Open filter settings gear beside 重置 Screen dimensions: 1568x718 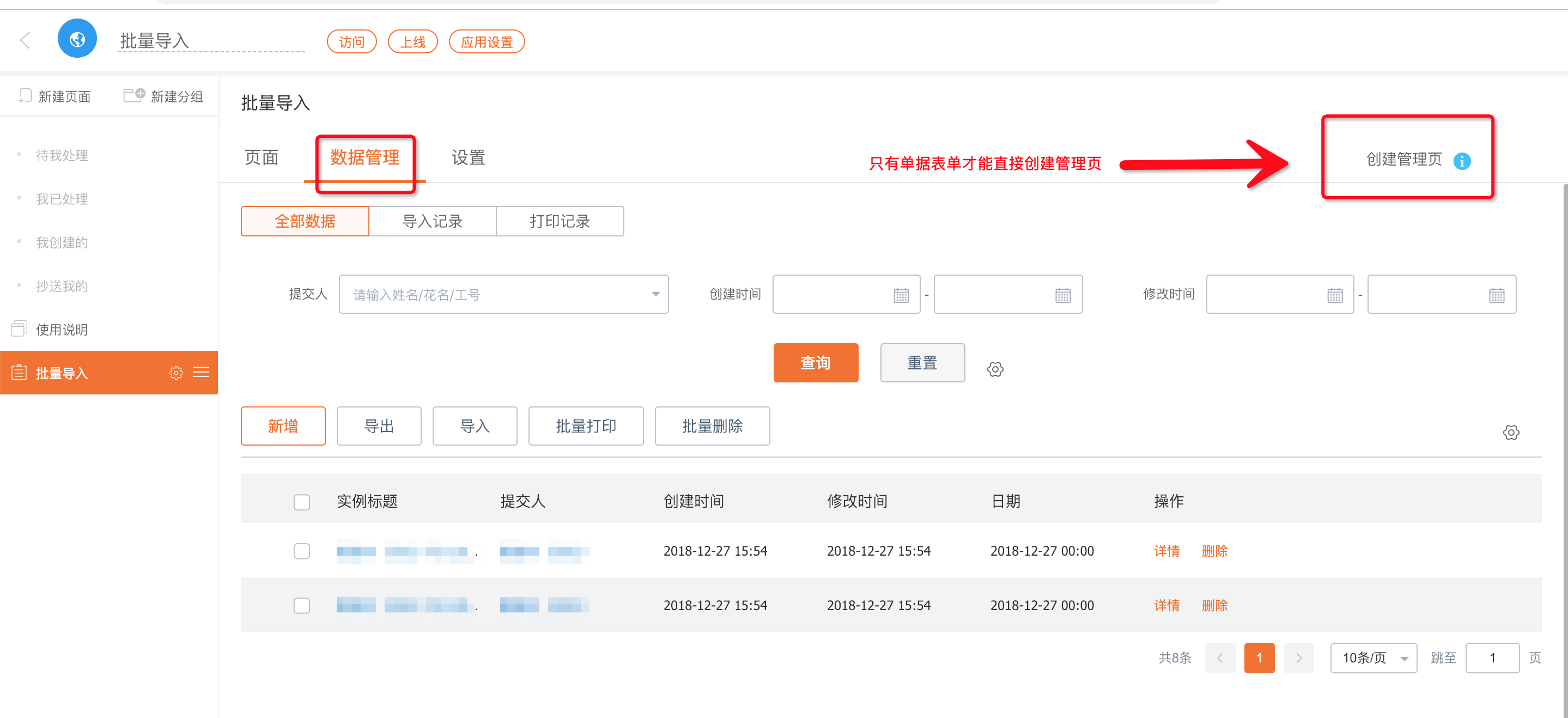pos(995,369)
